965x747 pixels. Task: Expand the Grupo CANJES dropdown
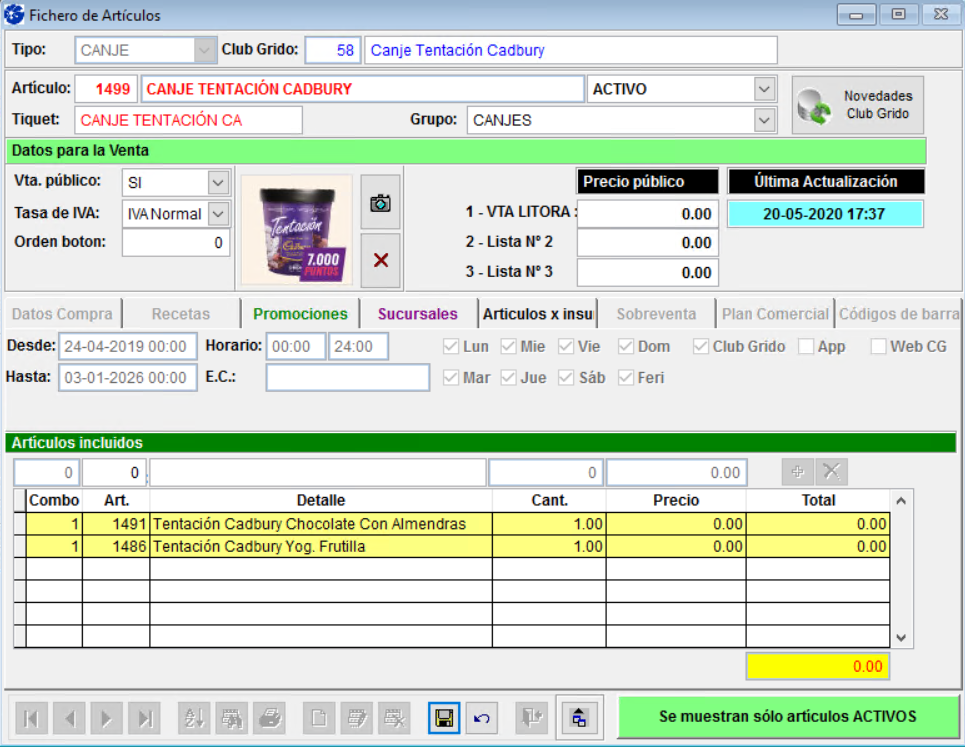pos(764,120)
